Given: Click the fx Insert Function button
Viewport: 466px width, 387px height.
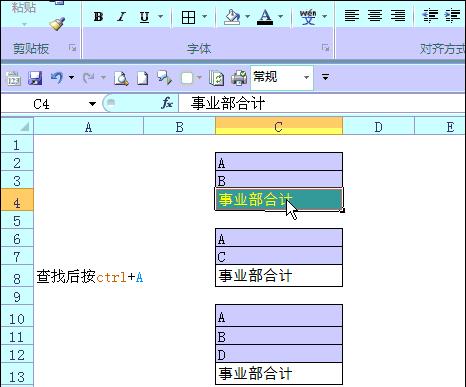Looking at the screenshot, I should click(x=167, y=103).
